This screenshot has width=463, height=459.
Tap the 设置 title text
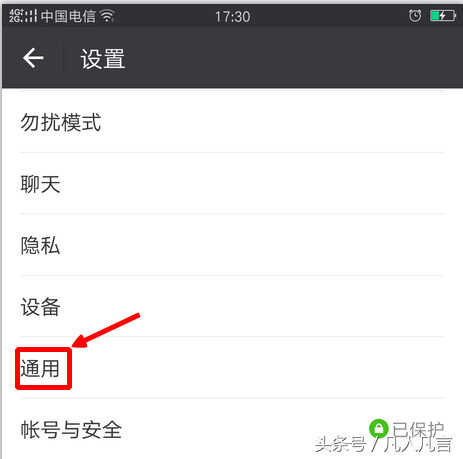103,59
